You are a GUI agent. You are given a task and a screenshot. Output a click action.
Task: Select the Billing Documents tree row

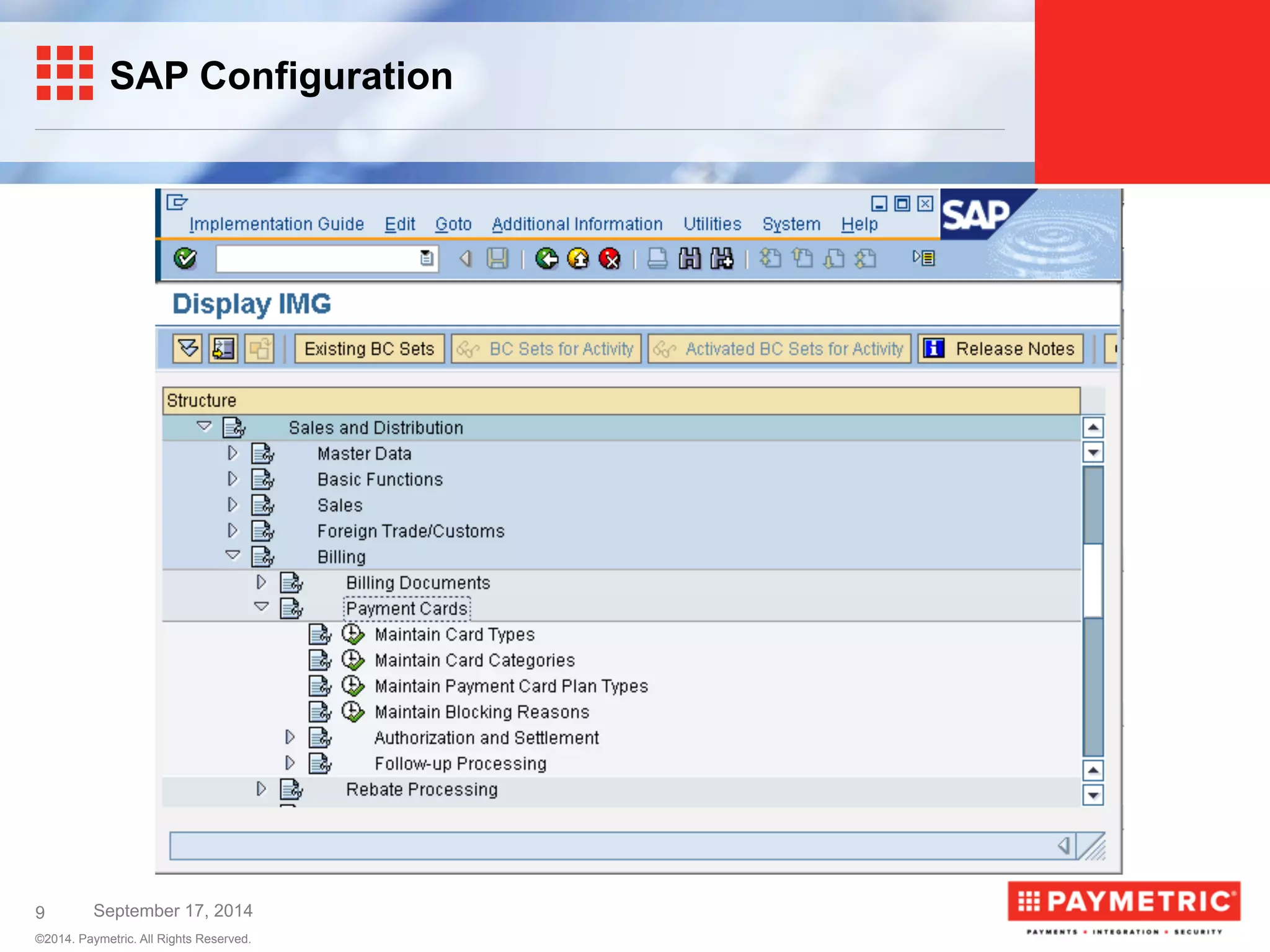click(x=621, y=583)
